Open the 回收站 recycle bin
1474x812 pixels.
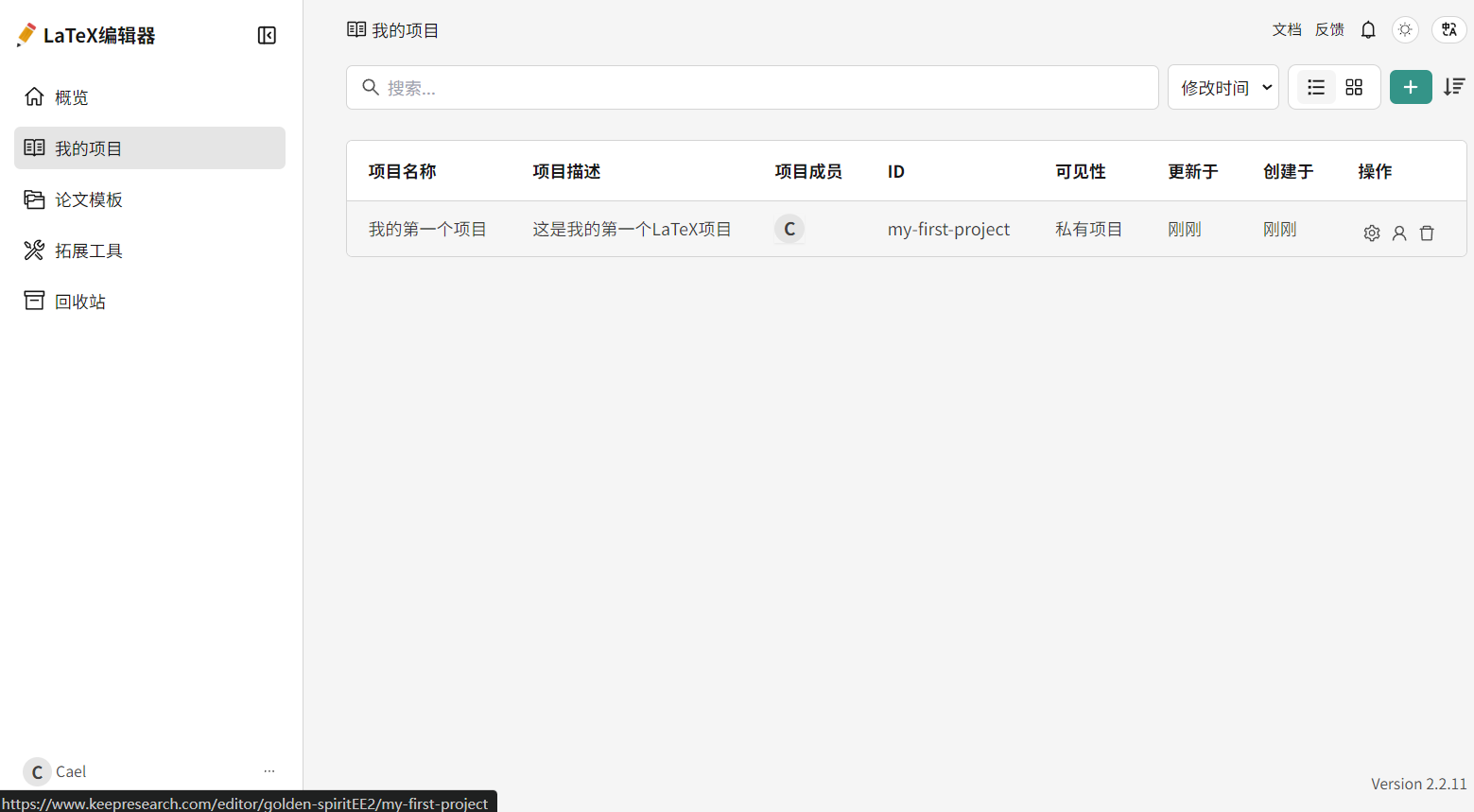79,302
